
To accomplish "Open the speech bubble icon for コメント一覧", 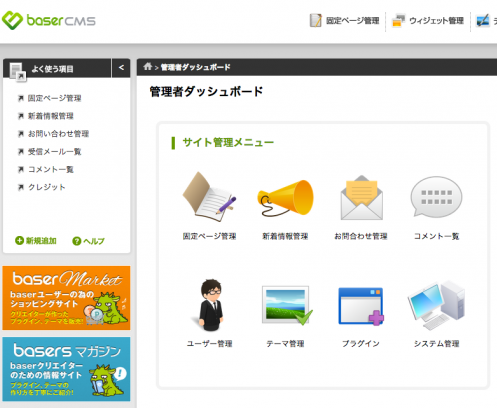I will [x=436, y=197].
